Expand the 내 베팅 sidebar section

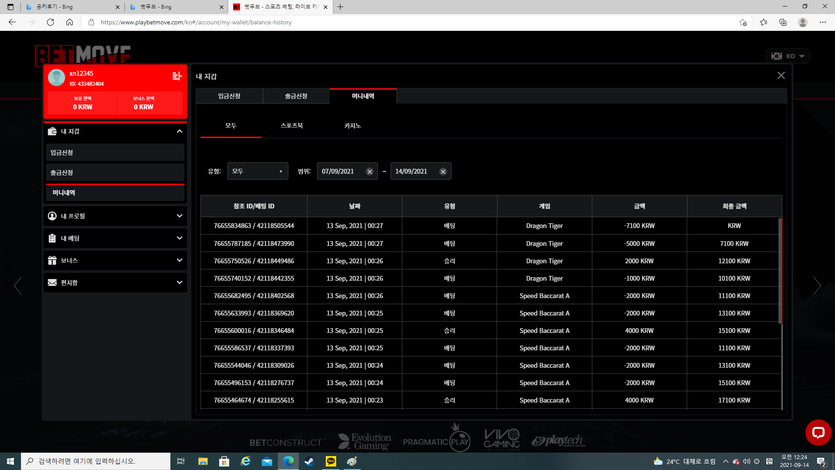point(179,238)
